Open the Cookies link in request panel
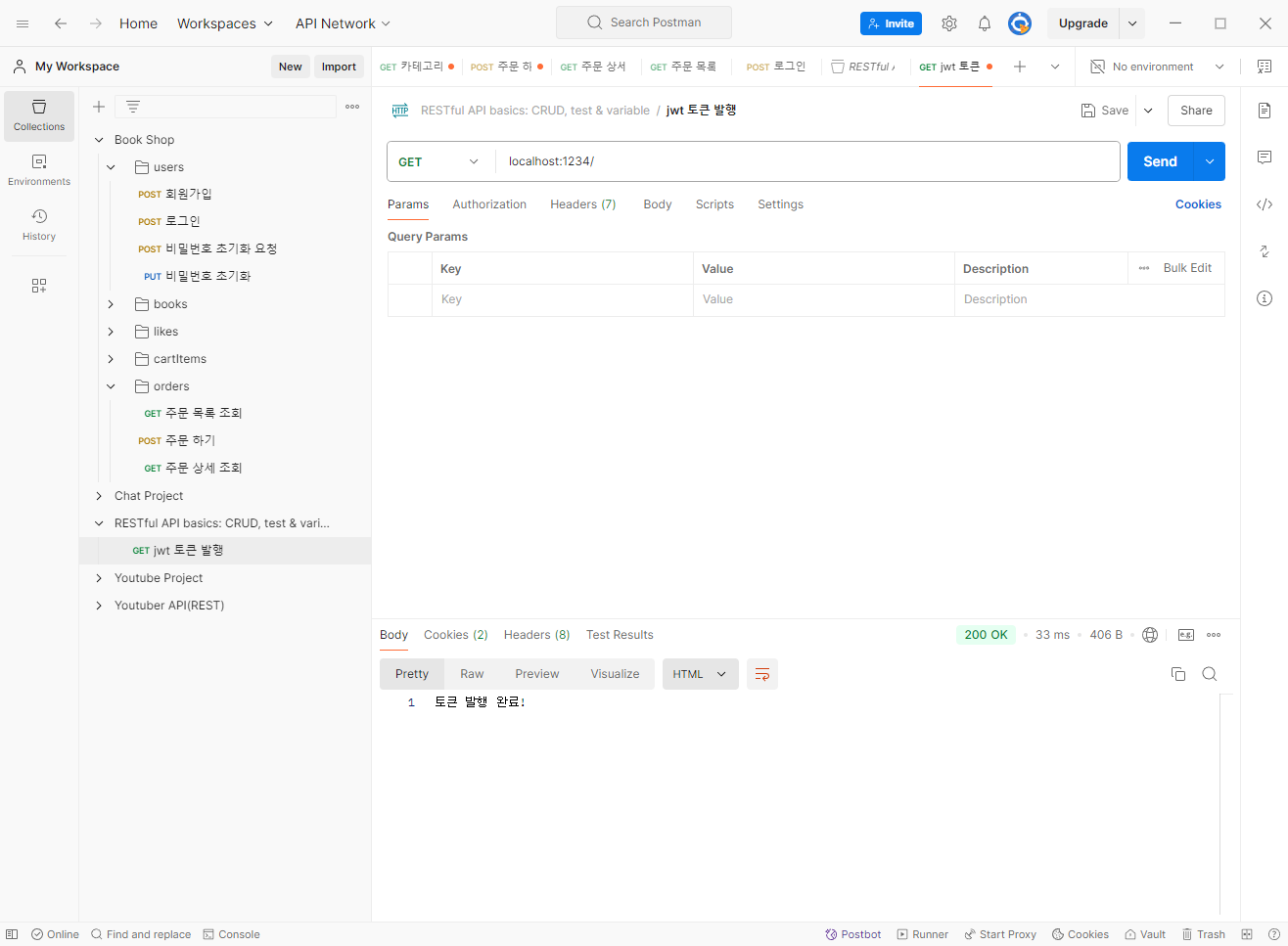The width and height of the screenshot is (1288, 946). (1198, 204)
